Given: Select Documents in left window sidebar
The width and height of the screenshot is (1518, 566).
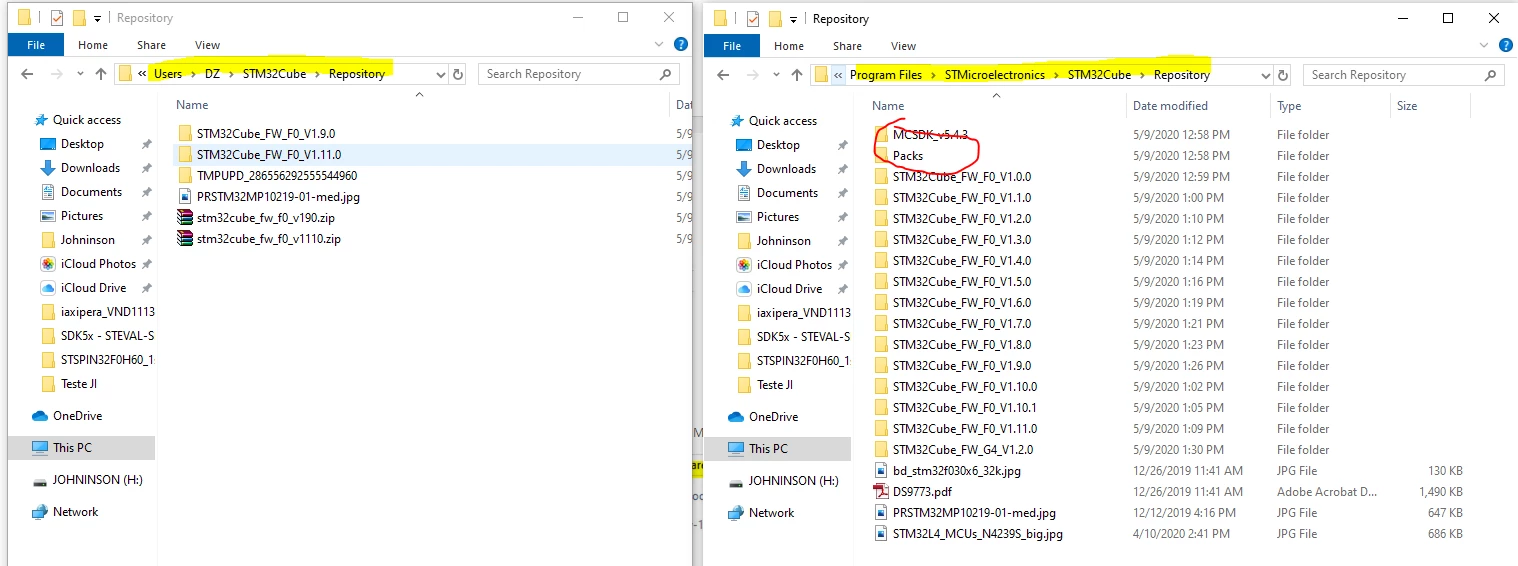Looking at the screenshot, I should tap(91, 192).
